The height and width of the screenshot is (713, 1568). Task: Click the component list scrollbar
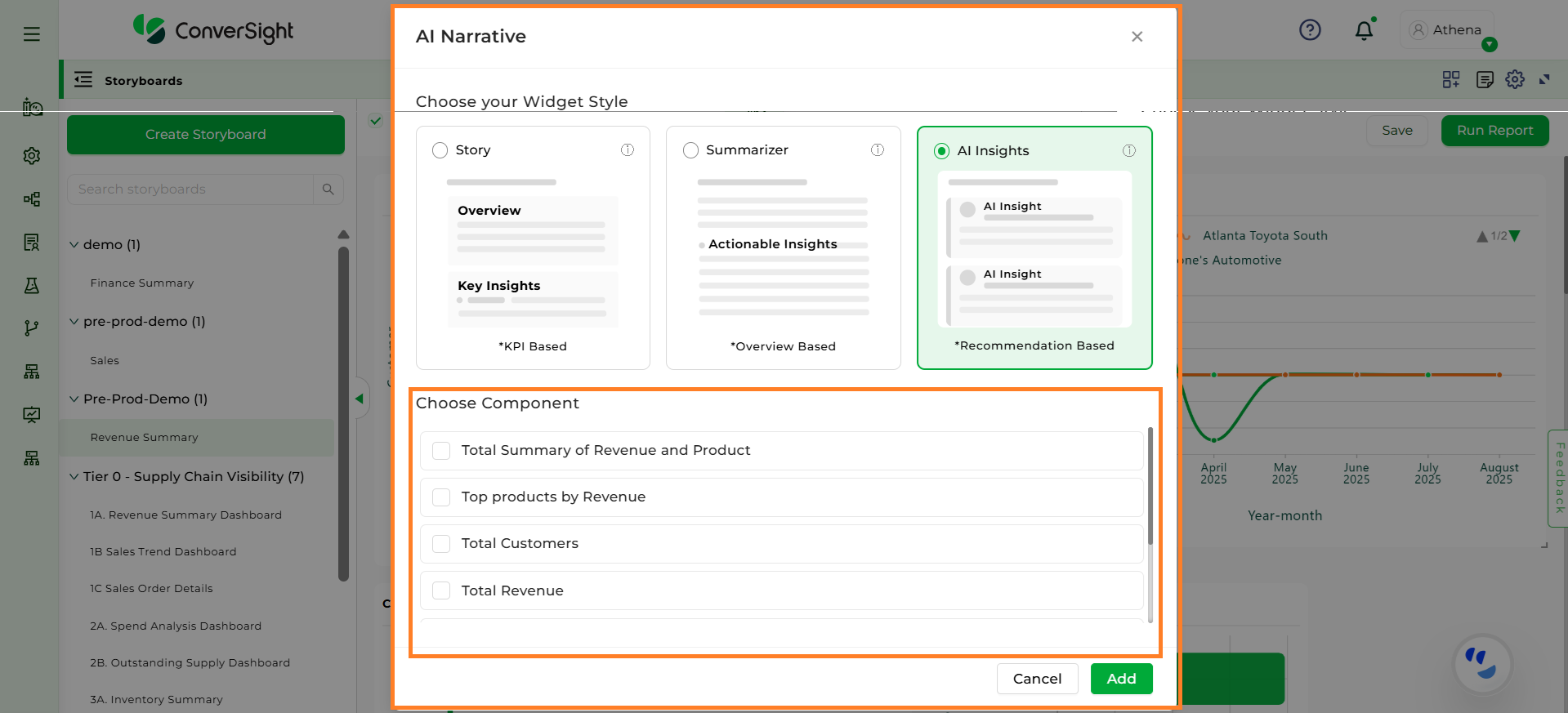click(x=1150, y=490)
